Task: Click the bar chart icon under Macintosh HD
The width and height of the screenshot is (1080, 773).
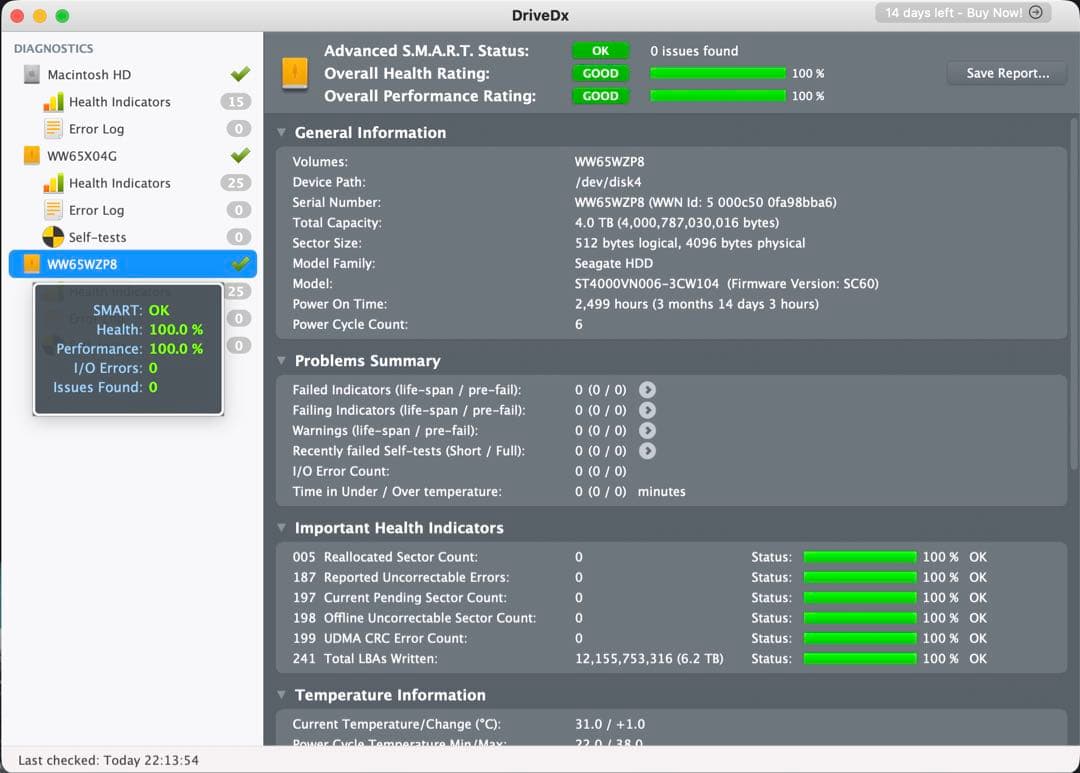Action: point(53,102)
